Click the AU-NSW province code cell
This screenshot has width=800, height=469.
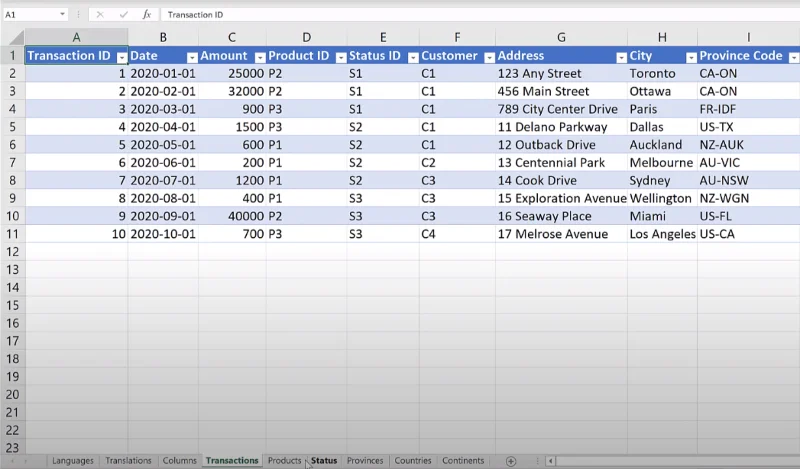[748, 181]
